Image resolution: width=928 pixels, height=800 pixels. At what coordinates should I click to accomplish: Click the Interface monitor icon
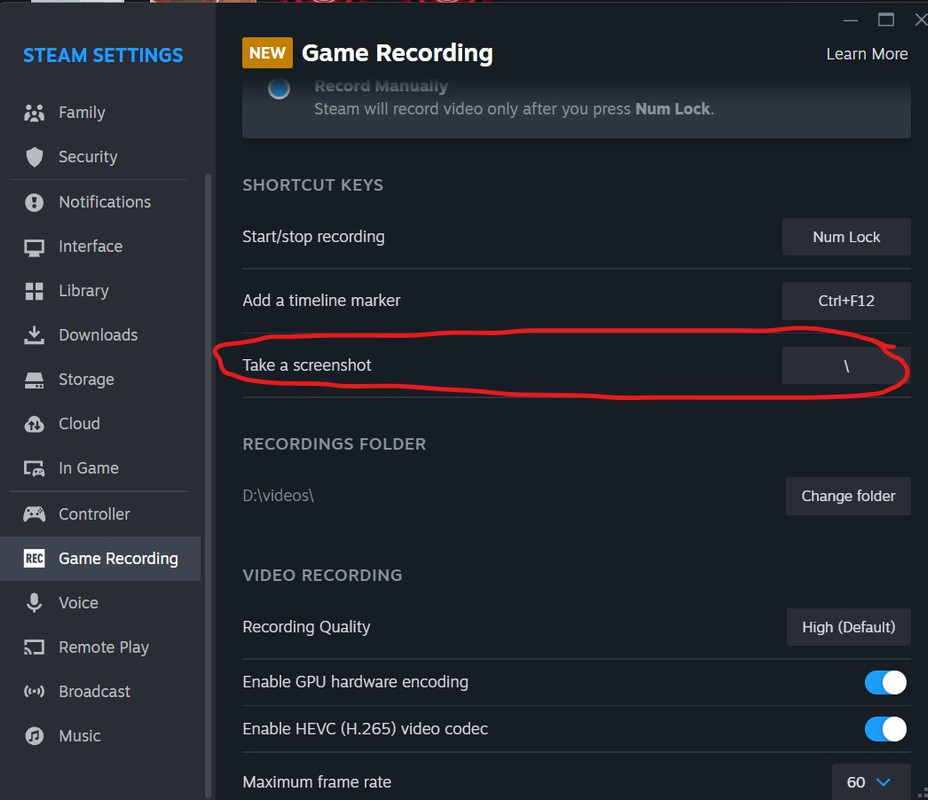34,247
